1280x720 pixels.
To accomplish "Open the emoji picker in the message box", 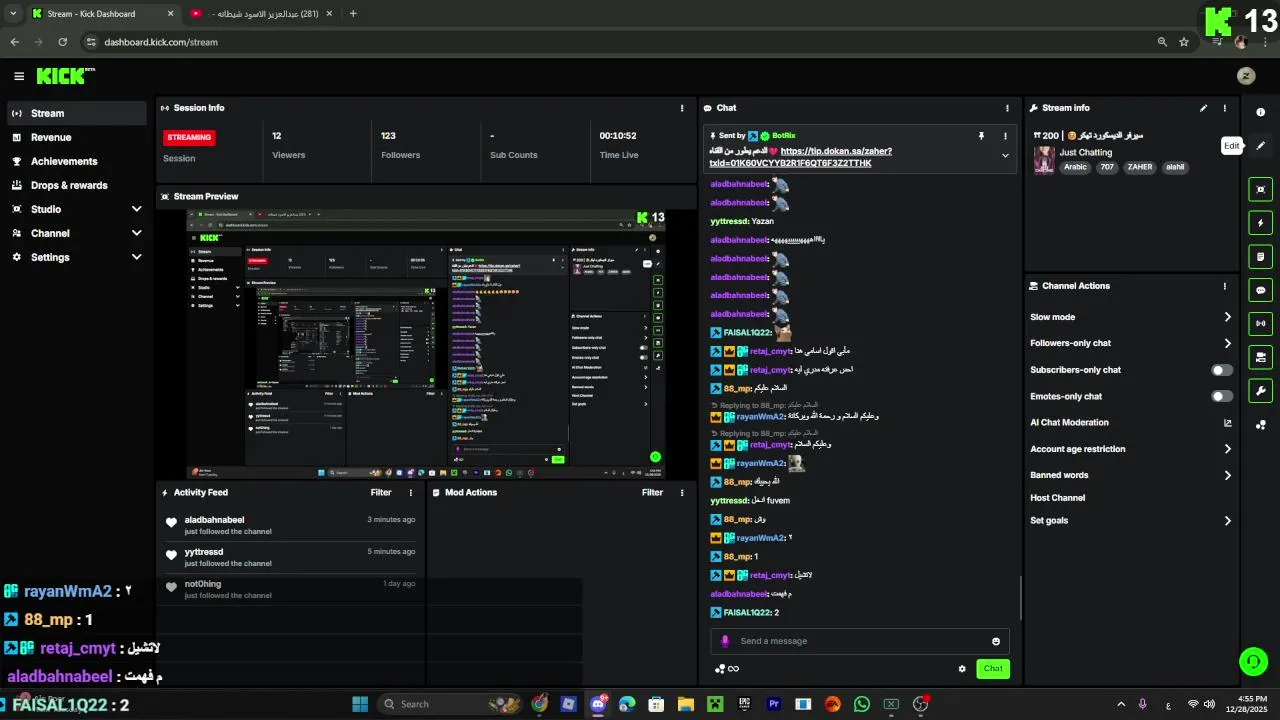I will point(996,641).
